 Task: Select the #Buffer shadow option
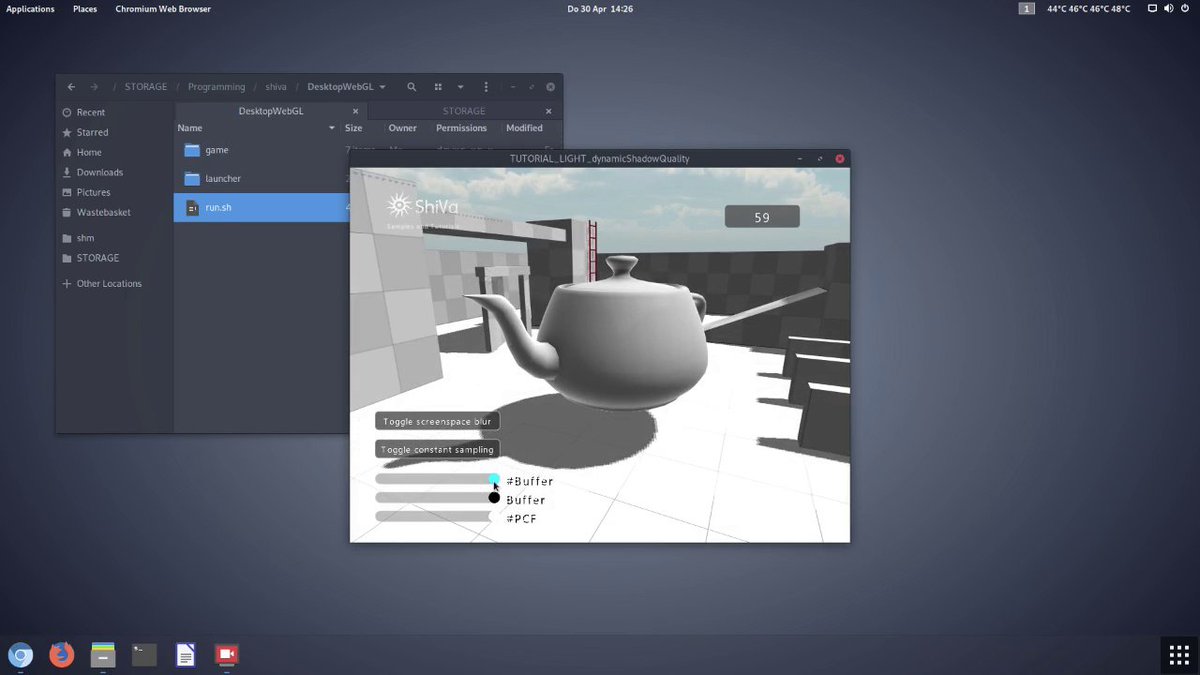point(493,479)
